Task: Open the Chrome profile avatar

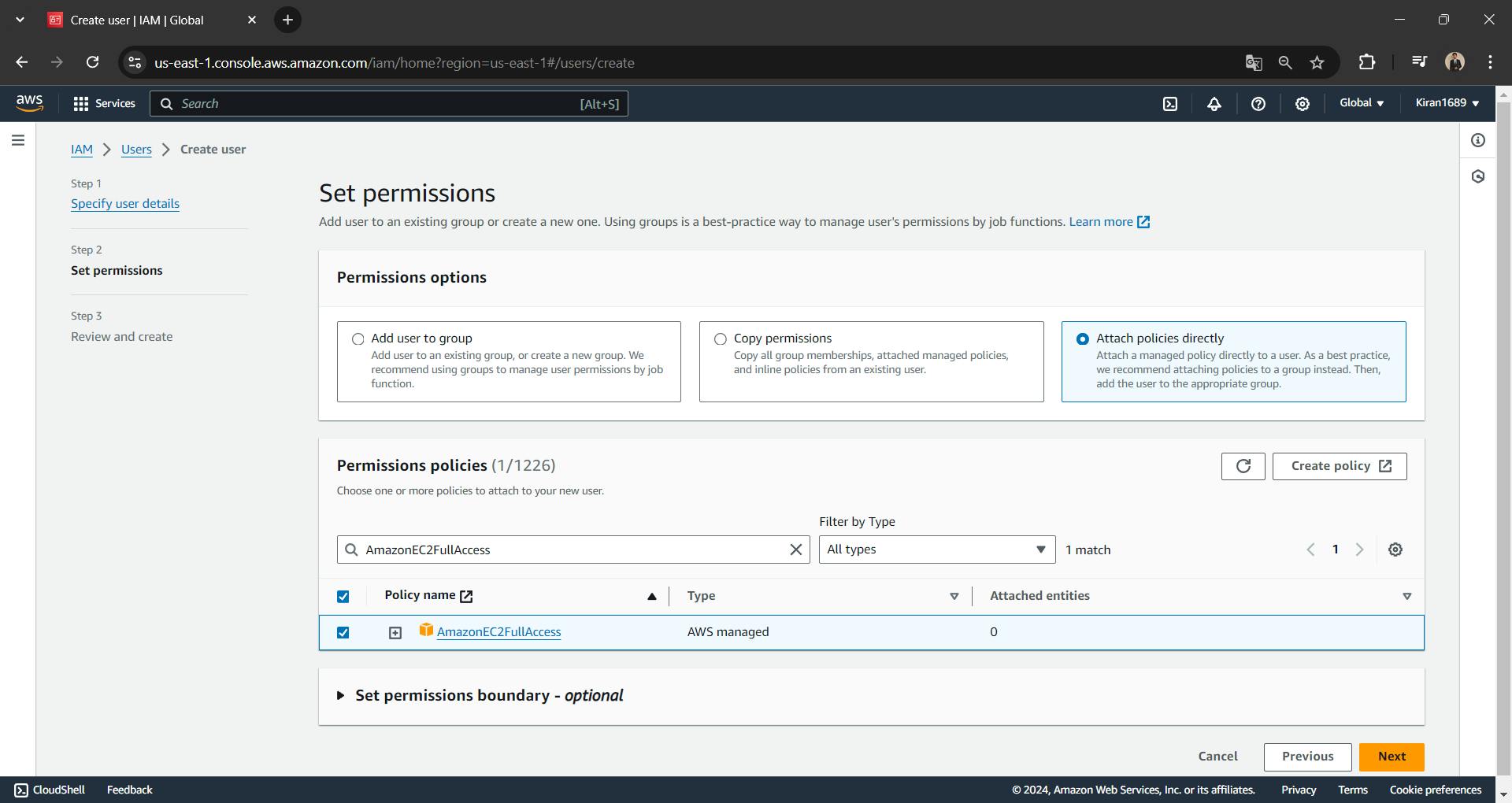Action: pyautogui.click(x=1455, y=62)
